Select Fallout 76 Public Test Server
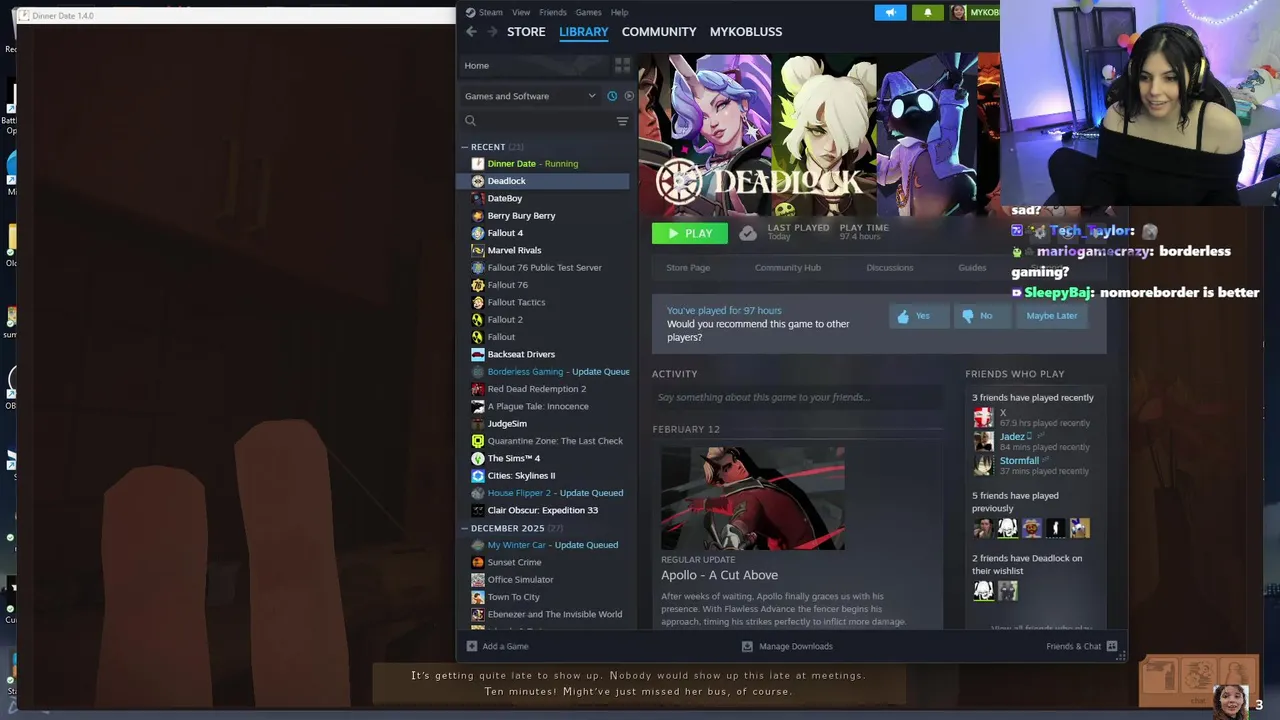Image resolution: width=1280 pixels, height=720 pixels. pos(545,268)
